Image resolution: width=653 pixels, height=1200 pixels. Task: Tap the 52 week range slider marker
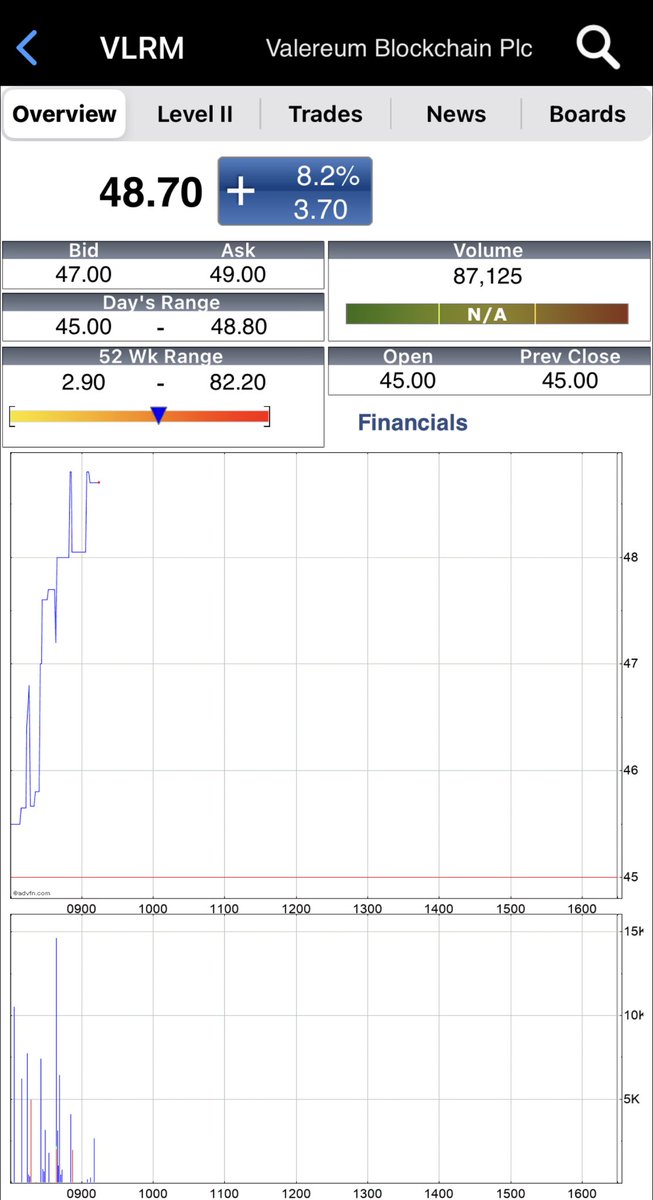(x=158, y=415)
